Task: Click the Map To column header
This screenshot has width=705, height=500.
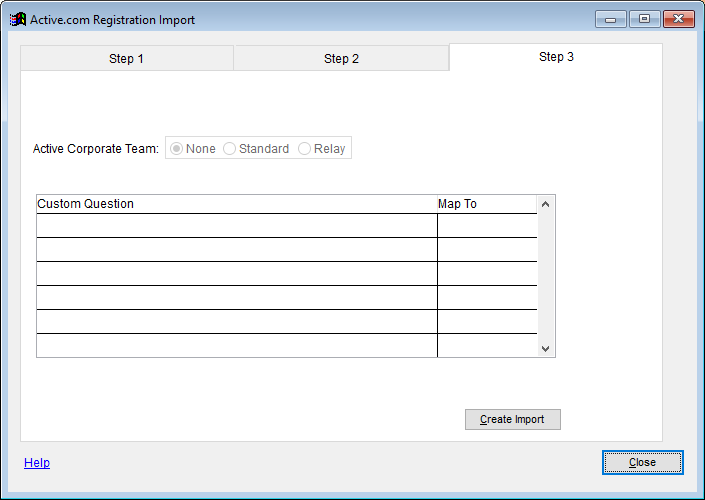Action: 487,204
